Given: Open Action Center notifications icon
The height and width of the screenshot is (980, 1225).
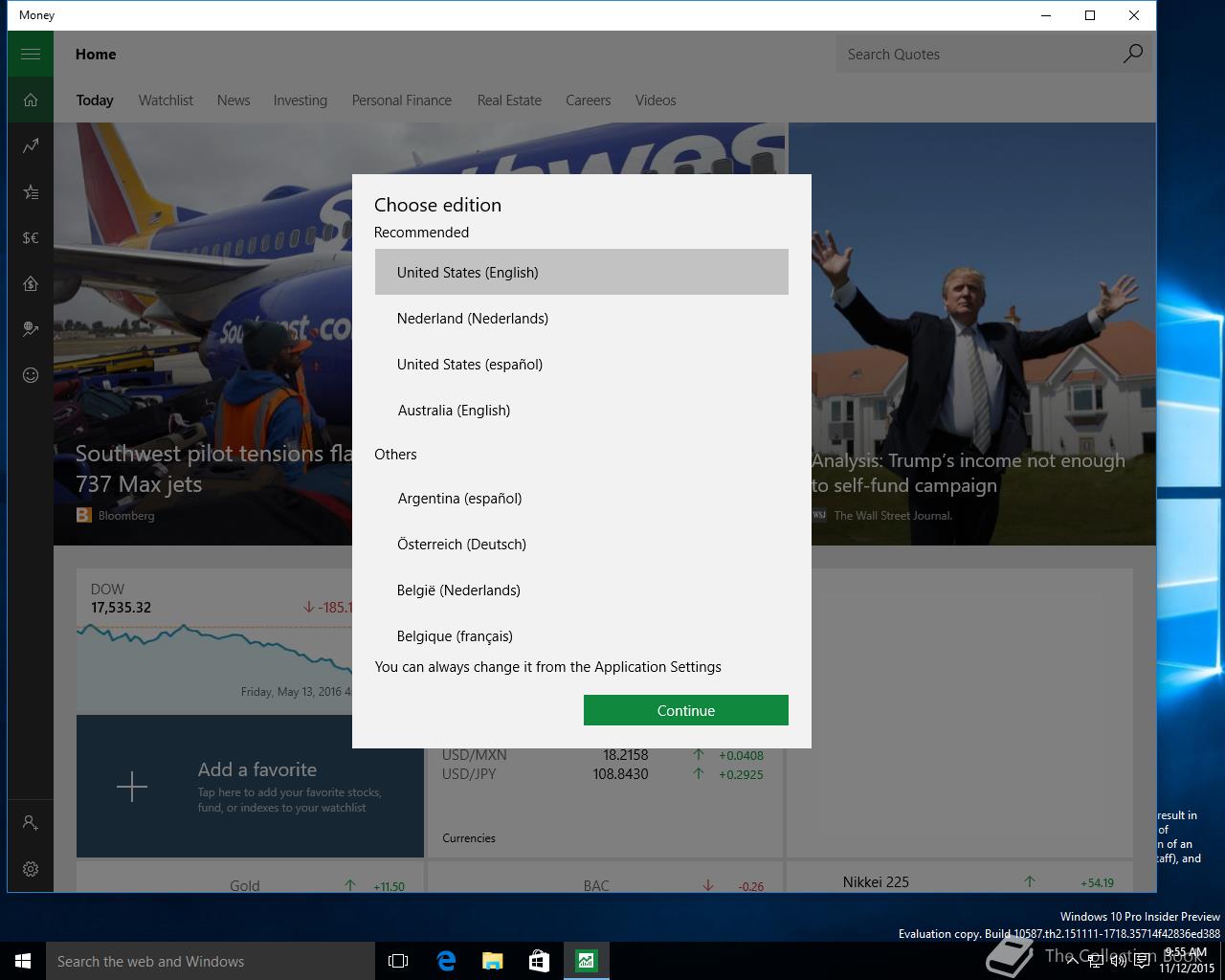Looking at the screenshot, I should 1142,961.
